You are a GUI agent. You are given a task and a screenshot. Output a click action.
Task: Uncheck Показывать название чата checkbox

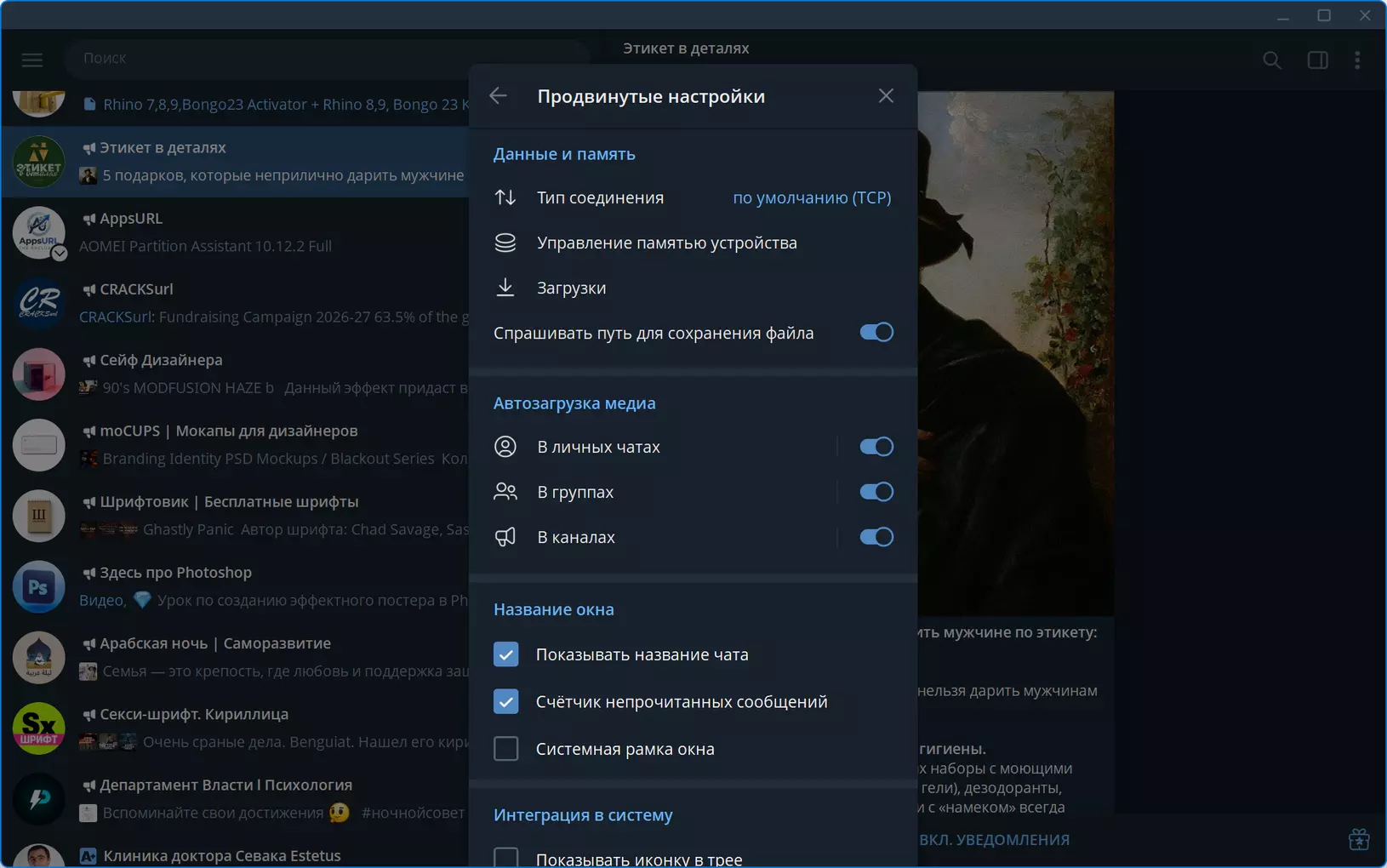[x=506, y=654]
